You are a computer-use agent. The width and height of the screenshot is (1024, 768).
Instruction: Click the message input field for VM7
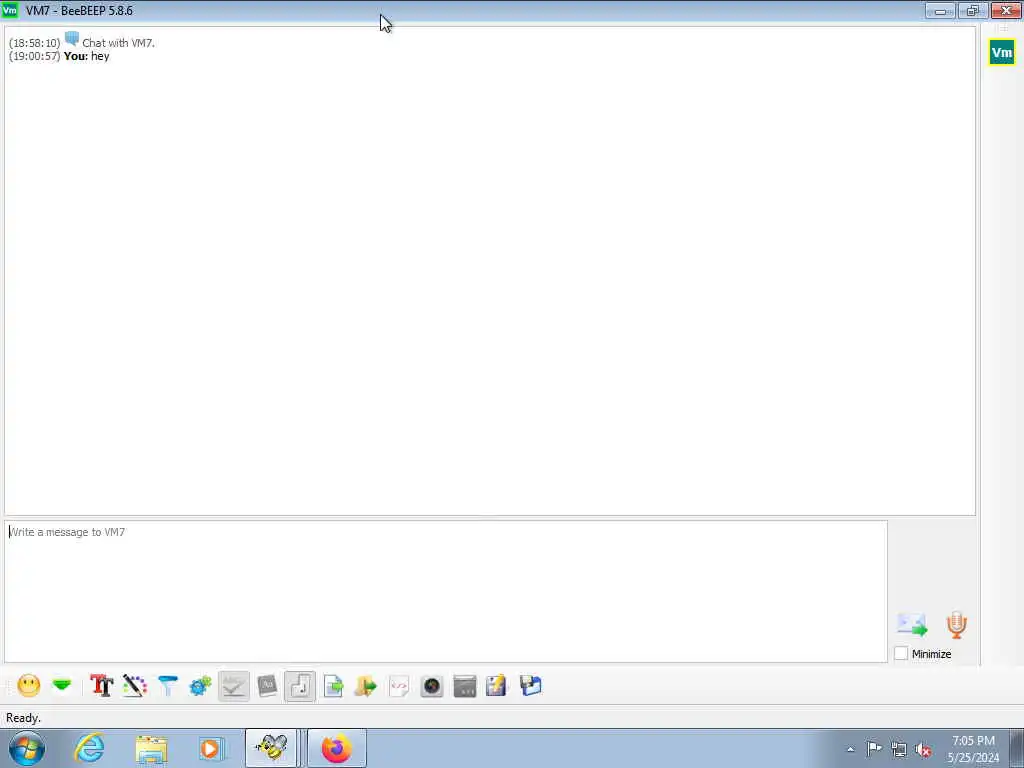446,592
